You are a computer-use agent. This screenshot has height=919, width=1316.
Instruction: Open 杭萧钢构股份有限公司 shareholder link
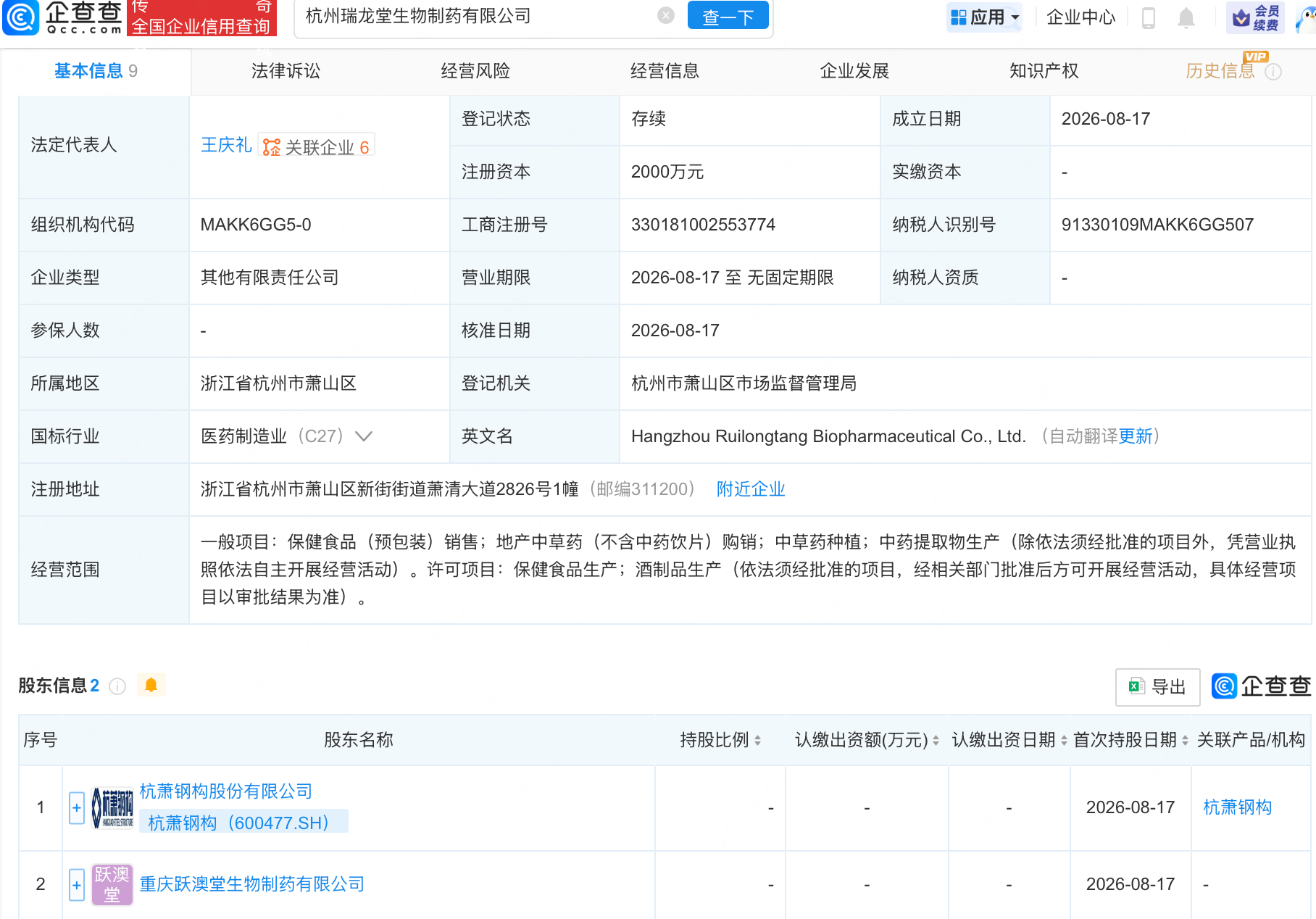tap(226, 791)
